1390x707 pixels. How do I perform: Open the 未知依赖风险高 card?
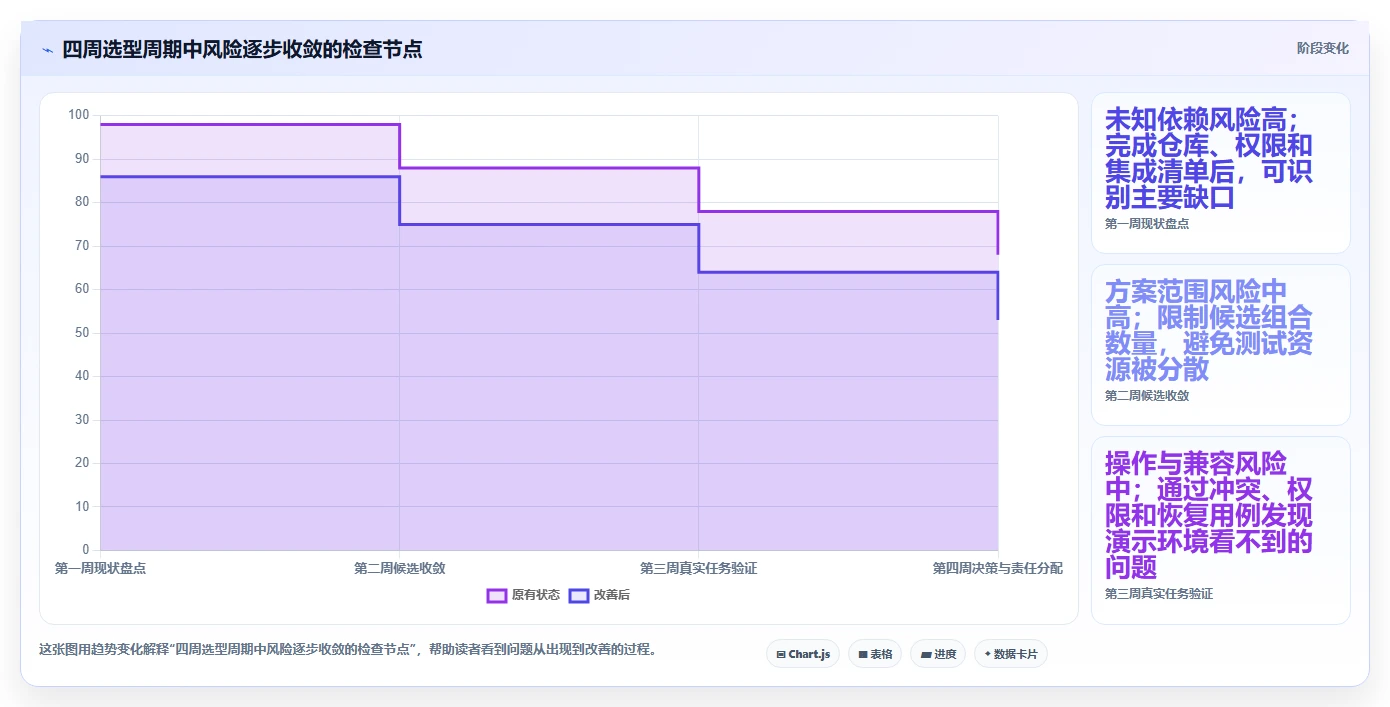tap(1220, 173)
